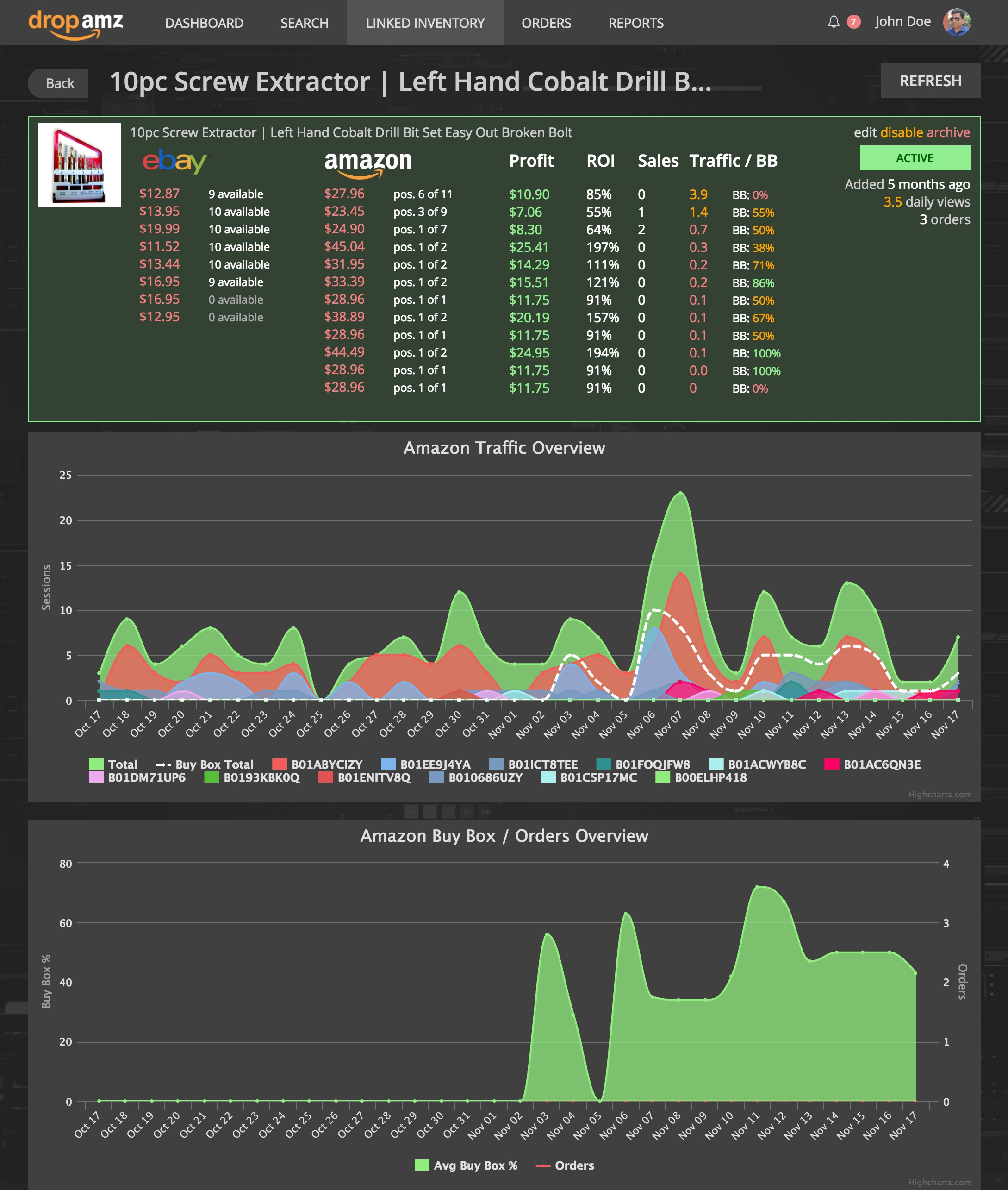
Task: Switch to the Dashboard tab
Action: (x=204, y=24)
